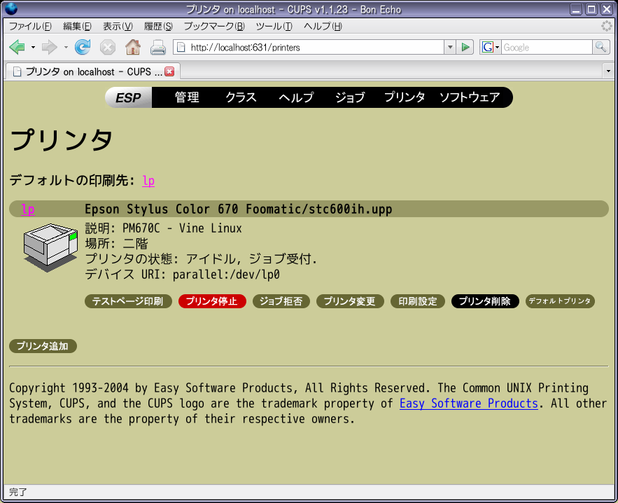
Task: Reload the page with the refresh icon
Action: pyautogui.click(x=83, y=47)
